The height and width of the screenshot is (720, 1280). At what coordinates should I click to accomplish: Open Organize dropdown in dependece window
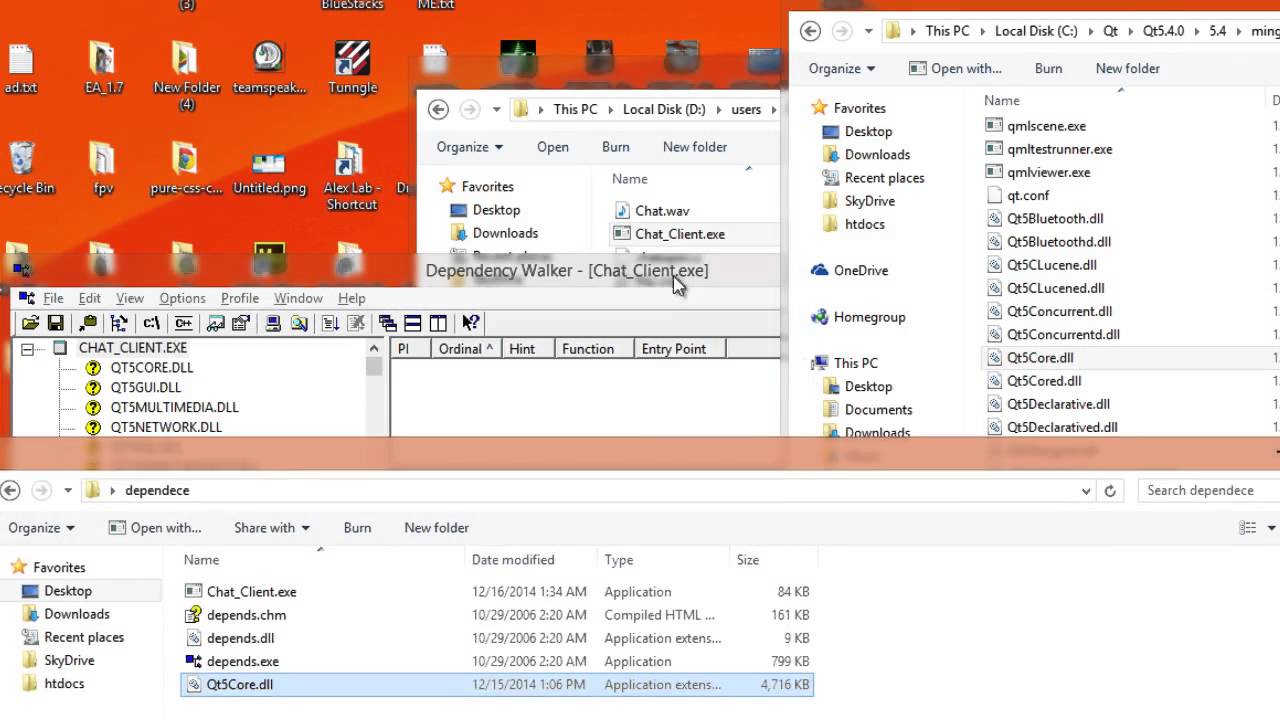41,528
